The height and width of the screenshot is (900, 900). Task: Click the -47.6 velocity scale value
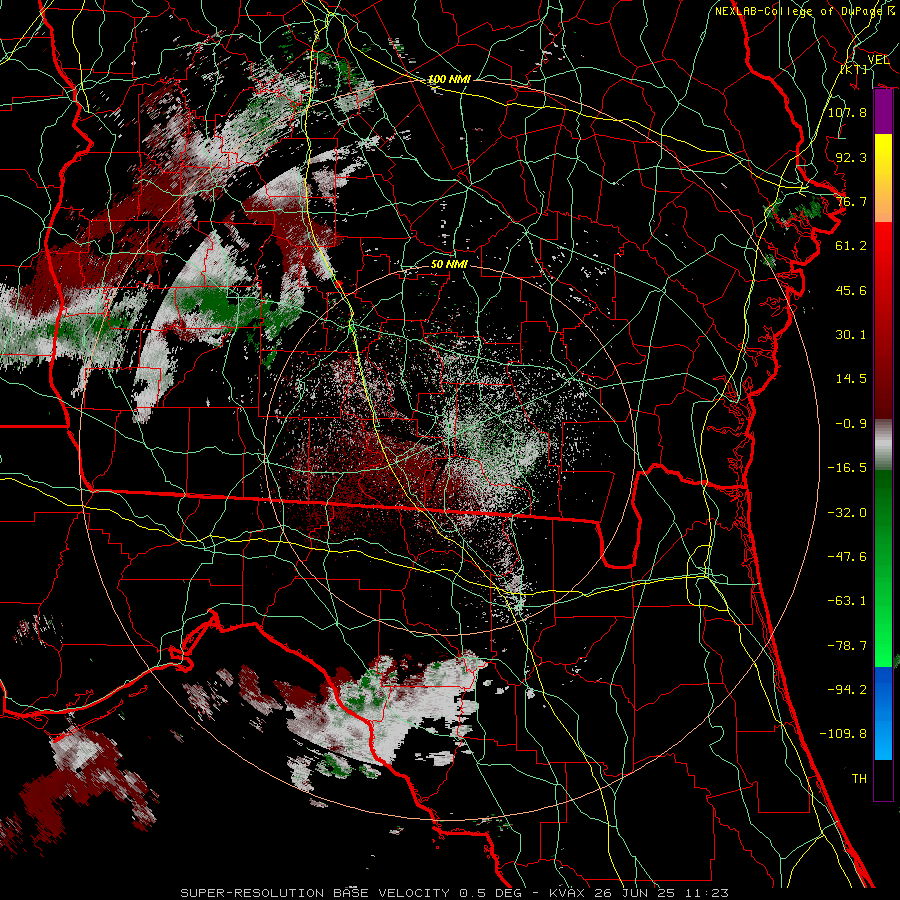point(847,557)
